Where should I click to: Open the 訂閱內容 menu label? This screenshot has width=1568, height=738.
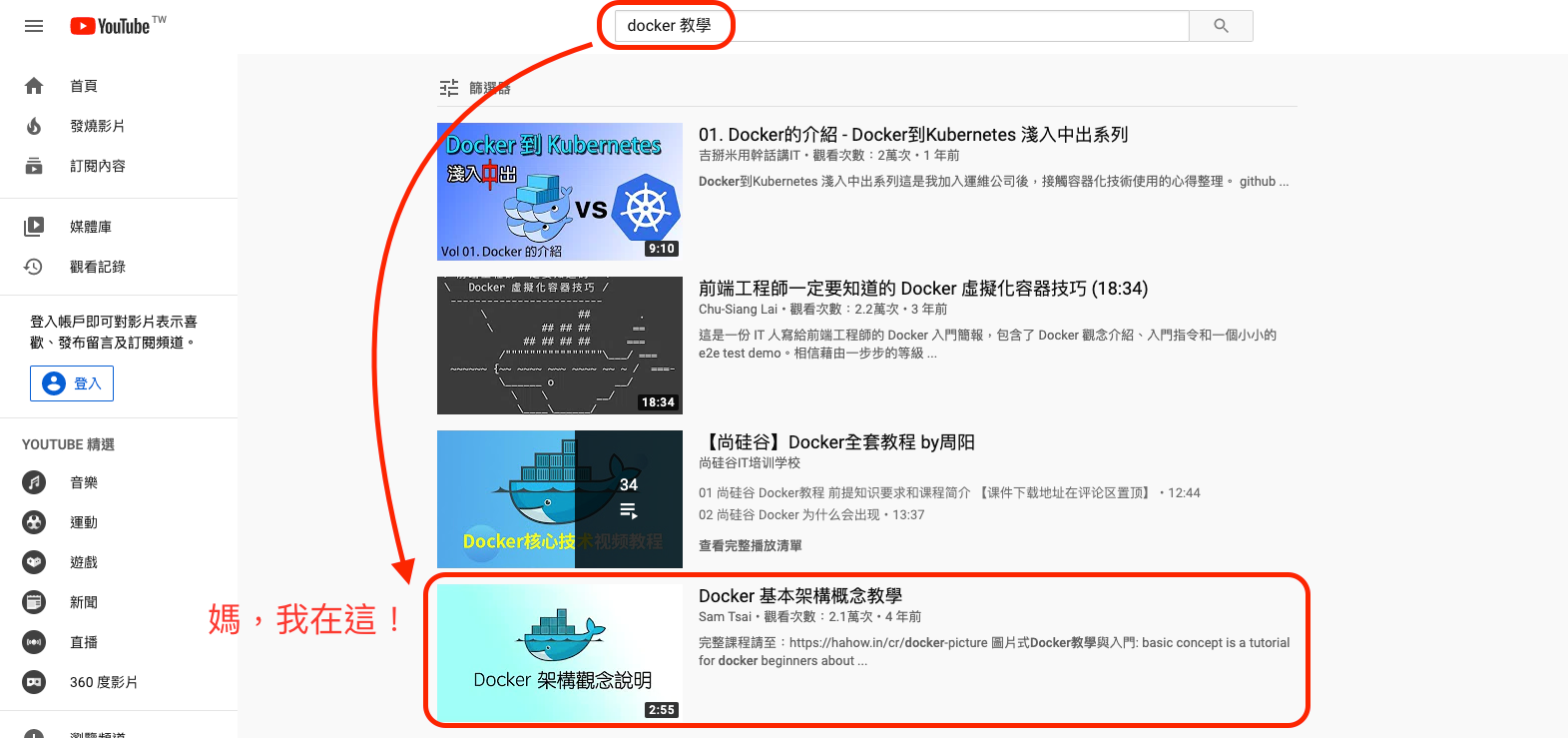click(x=98, y=166)
